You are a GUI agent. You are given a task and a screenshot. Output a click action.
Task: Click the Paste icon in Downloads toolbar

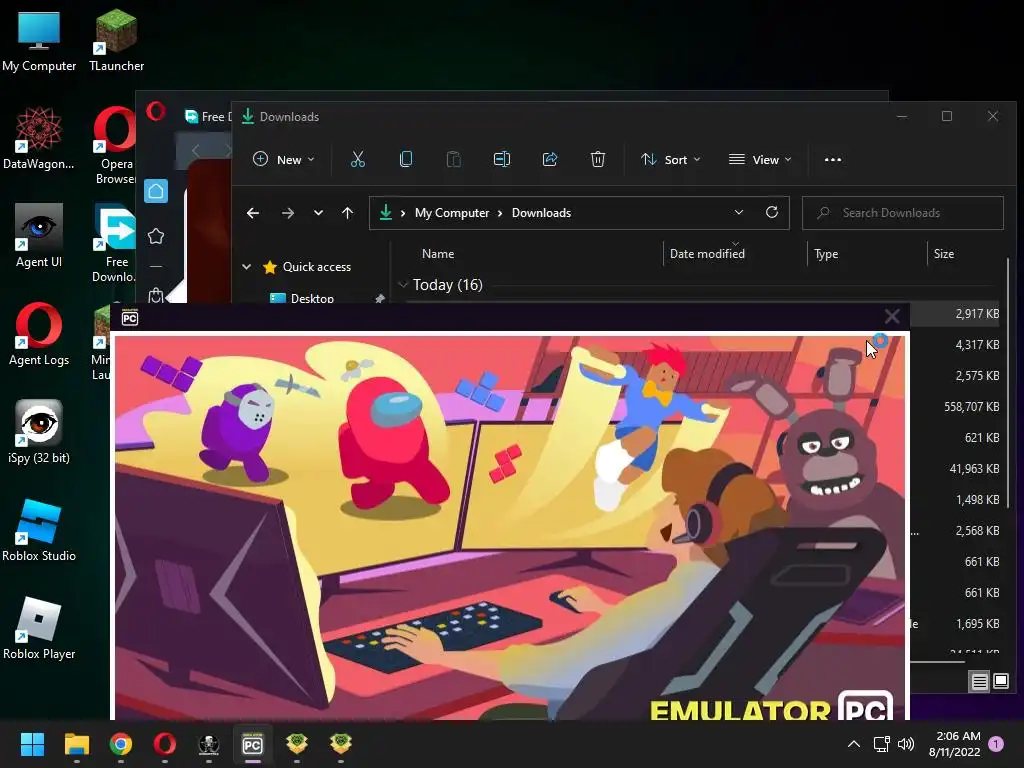tap(453, 159)
